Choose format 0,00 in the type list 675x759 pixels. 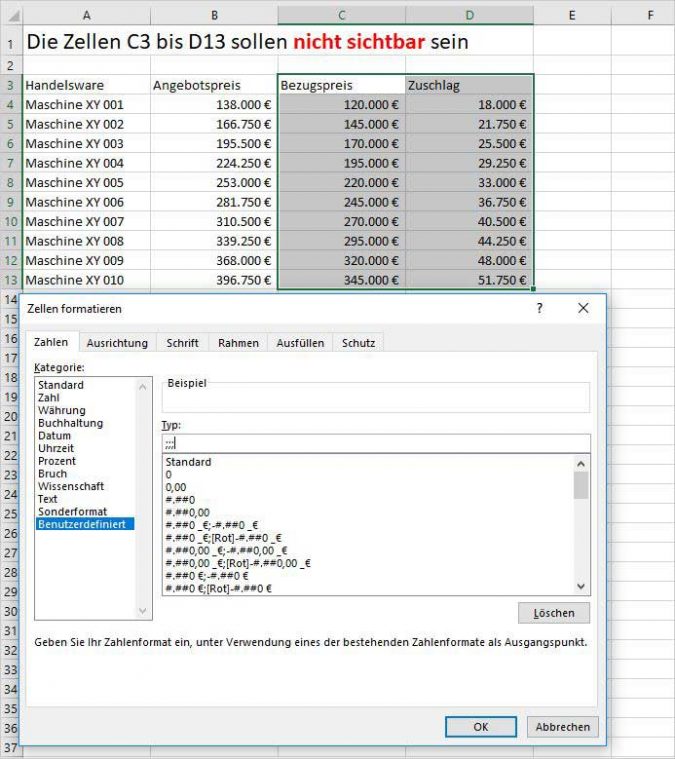176,487
